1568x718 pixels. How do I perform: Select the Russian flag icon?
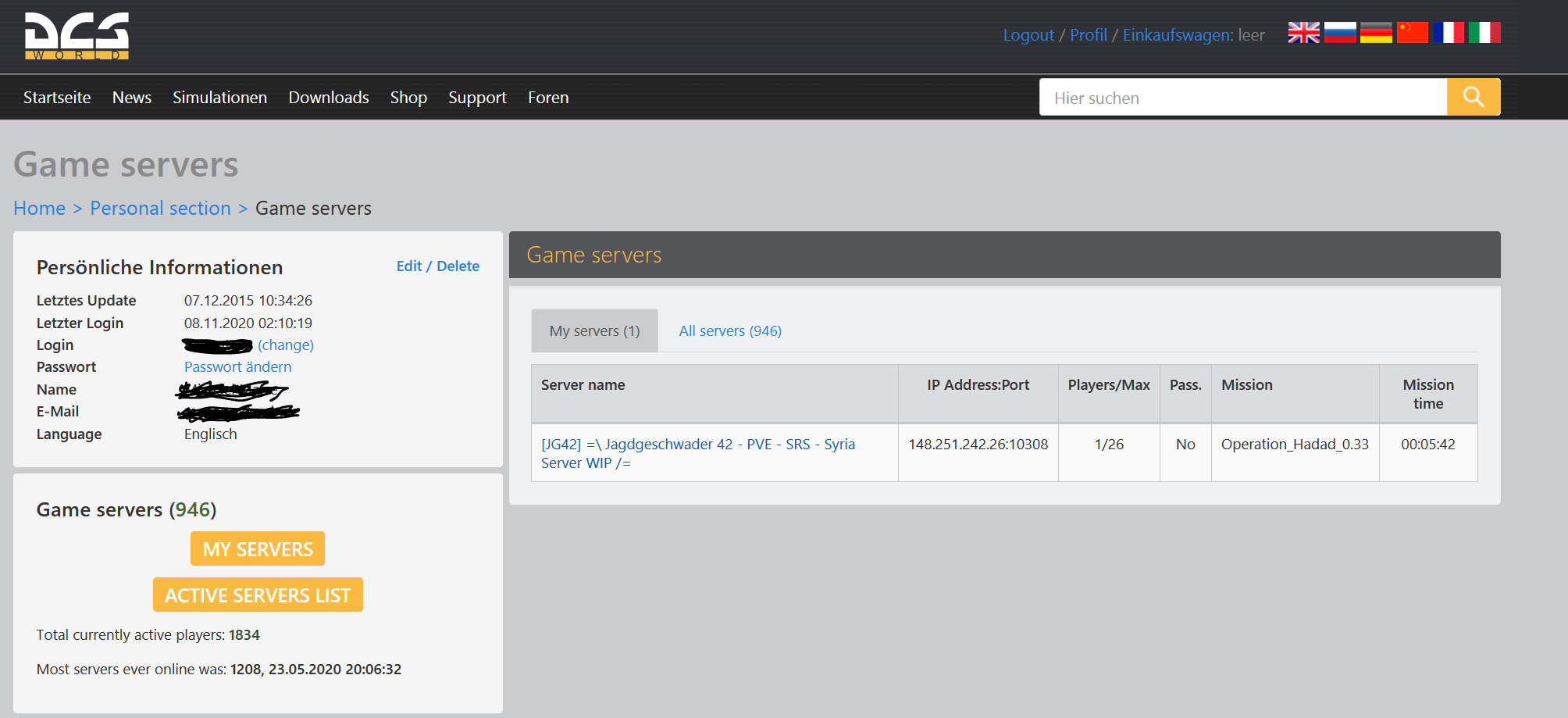[x=1340, y=33]
